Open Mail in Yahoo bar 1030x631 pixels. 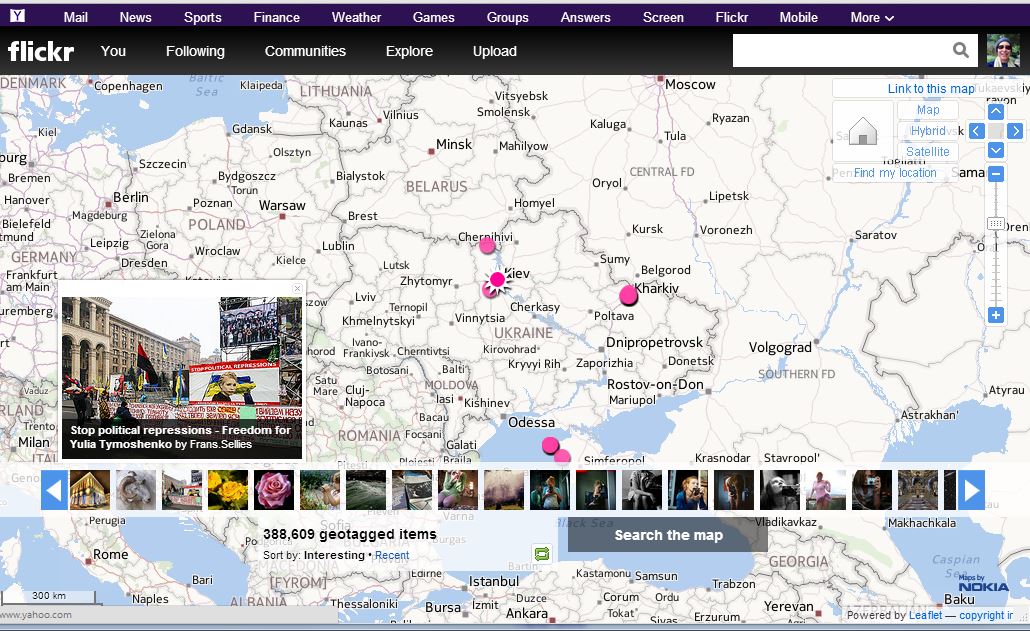[76, 18]
